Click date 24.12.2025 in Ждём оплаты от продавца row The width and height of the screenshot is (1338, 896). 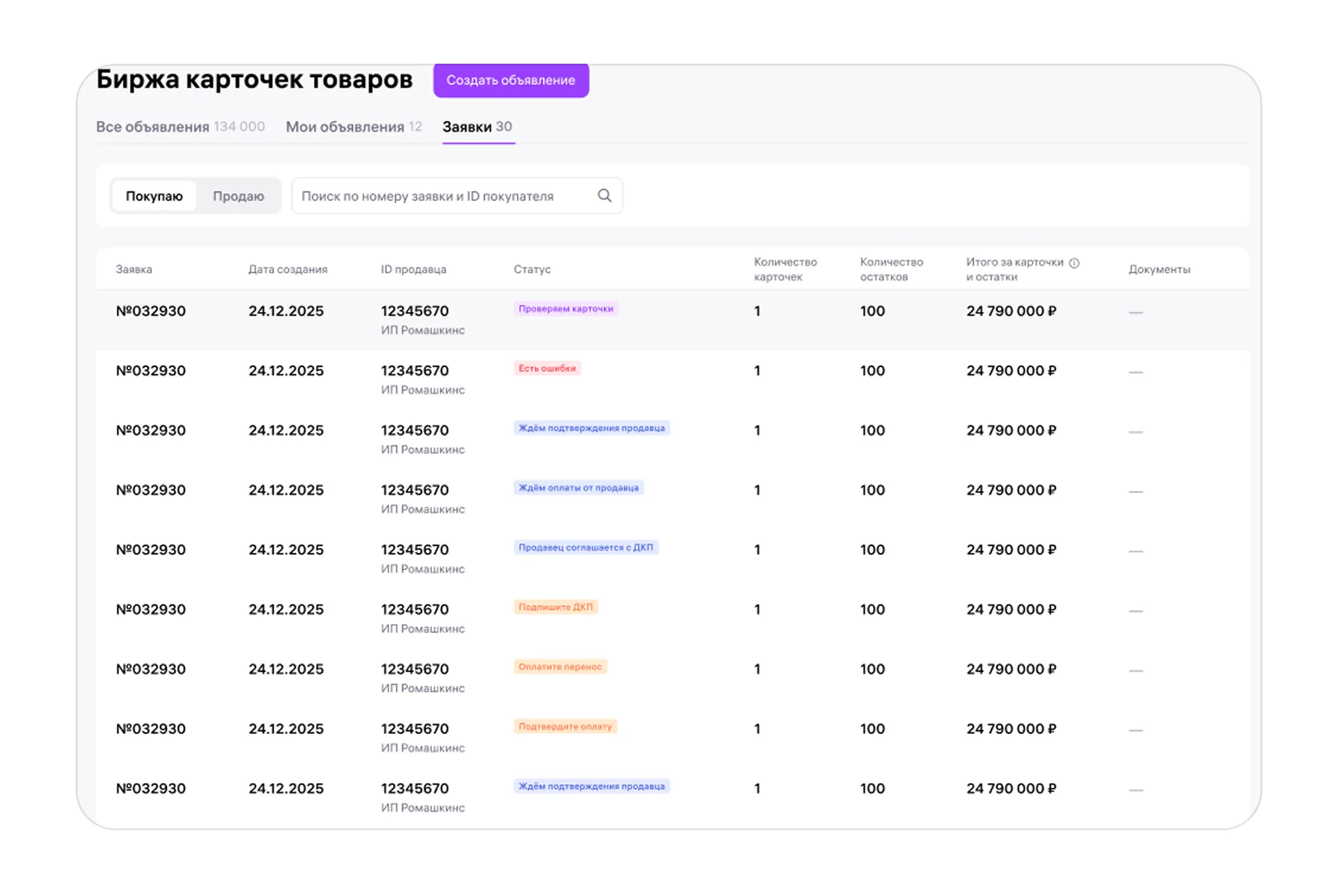286,490
